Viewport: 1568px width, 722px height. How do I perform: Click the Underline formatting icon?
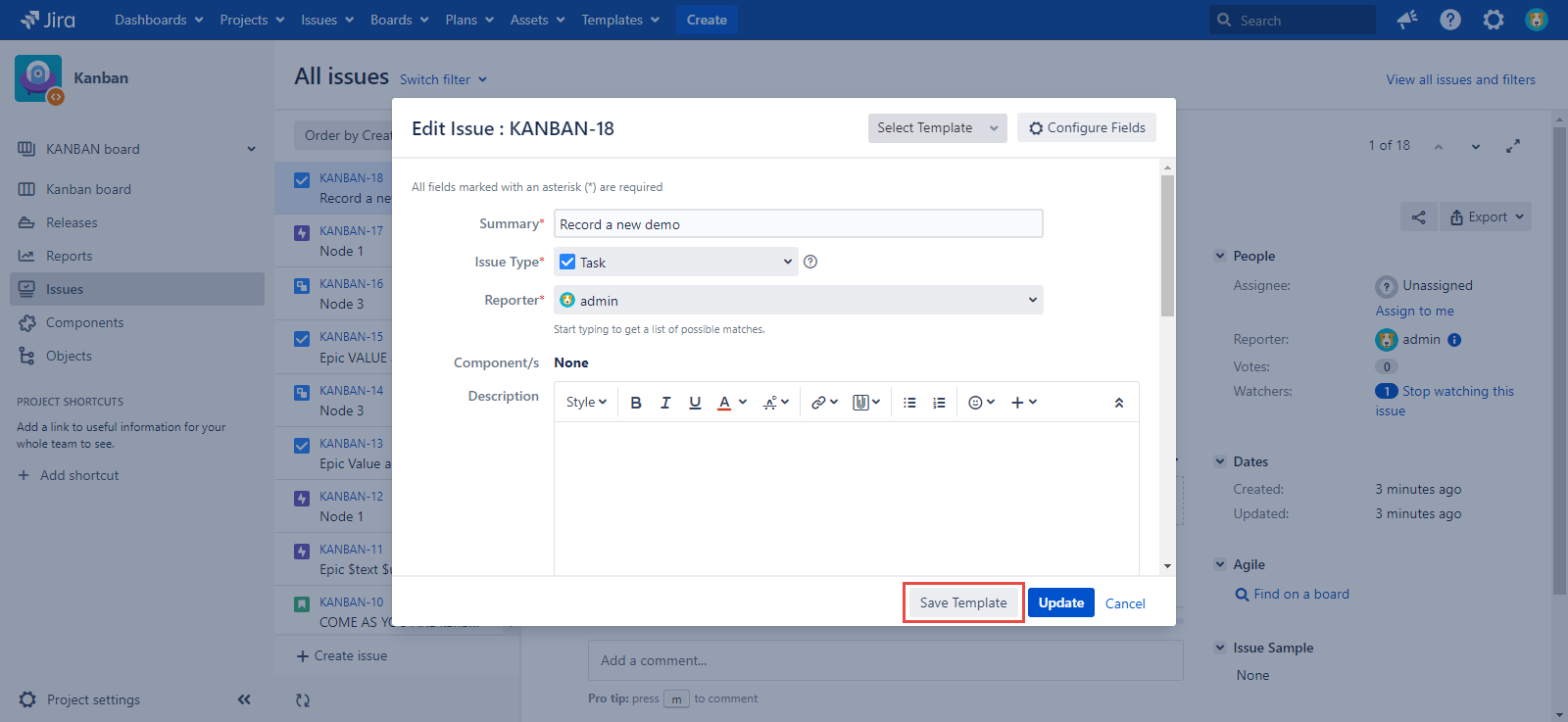point(695,403)
